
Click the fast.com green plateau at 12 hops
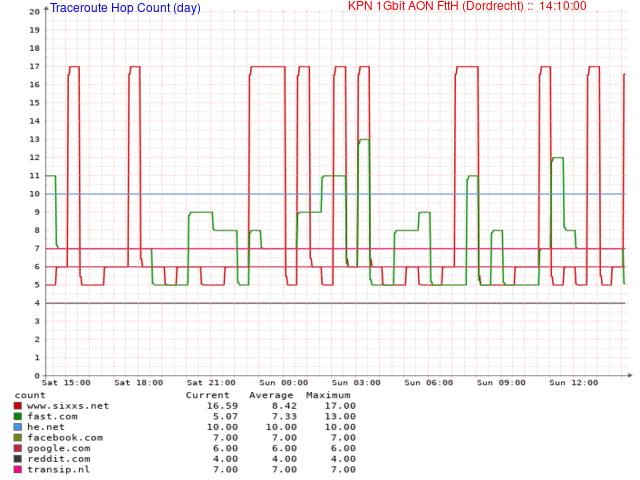point(558,158)
